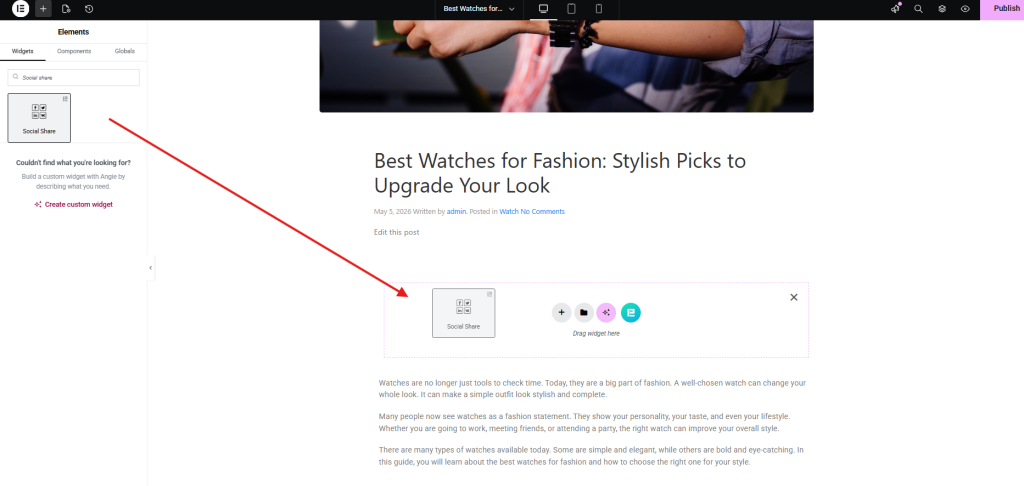Open the Watch category link

click(509, 212)
